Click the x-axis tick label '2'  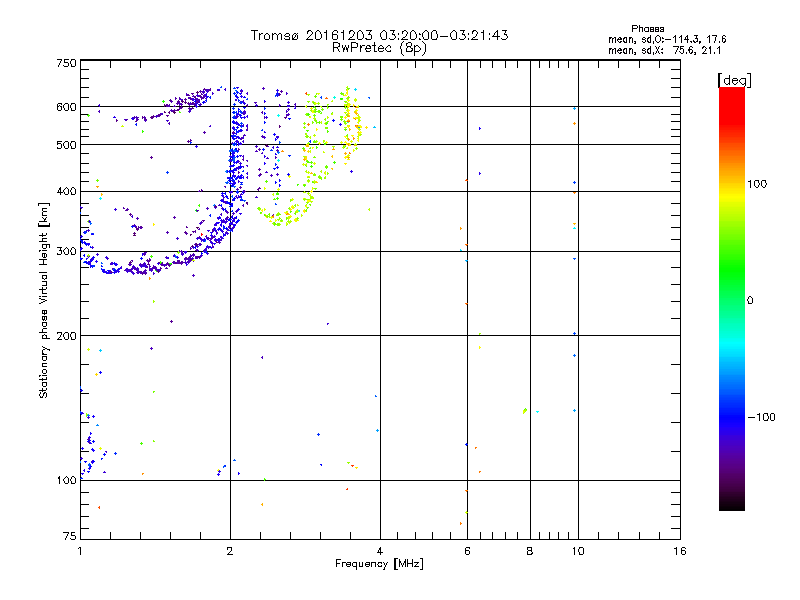[x=230, y=551]
